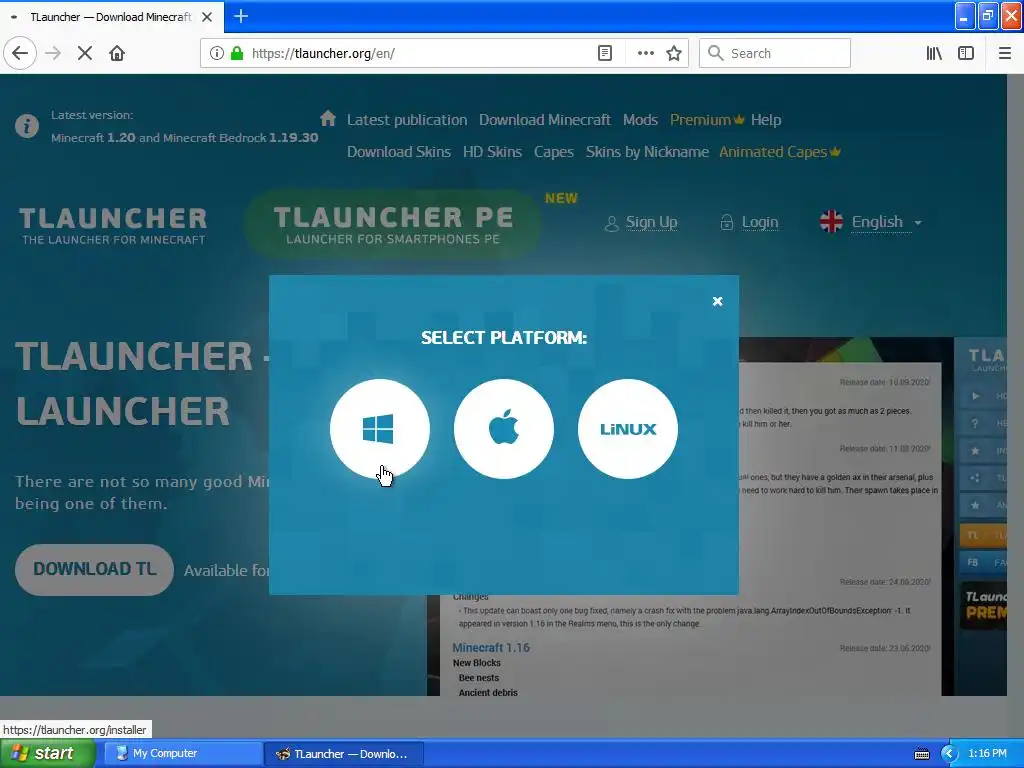Screen dimensions: 1024x768
Task: Click the Search input box
Action: (x=775, y=53)
